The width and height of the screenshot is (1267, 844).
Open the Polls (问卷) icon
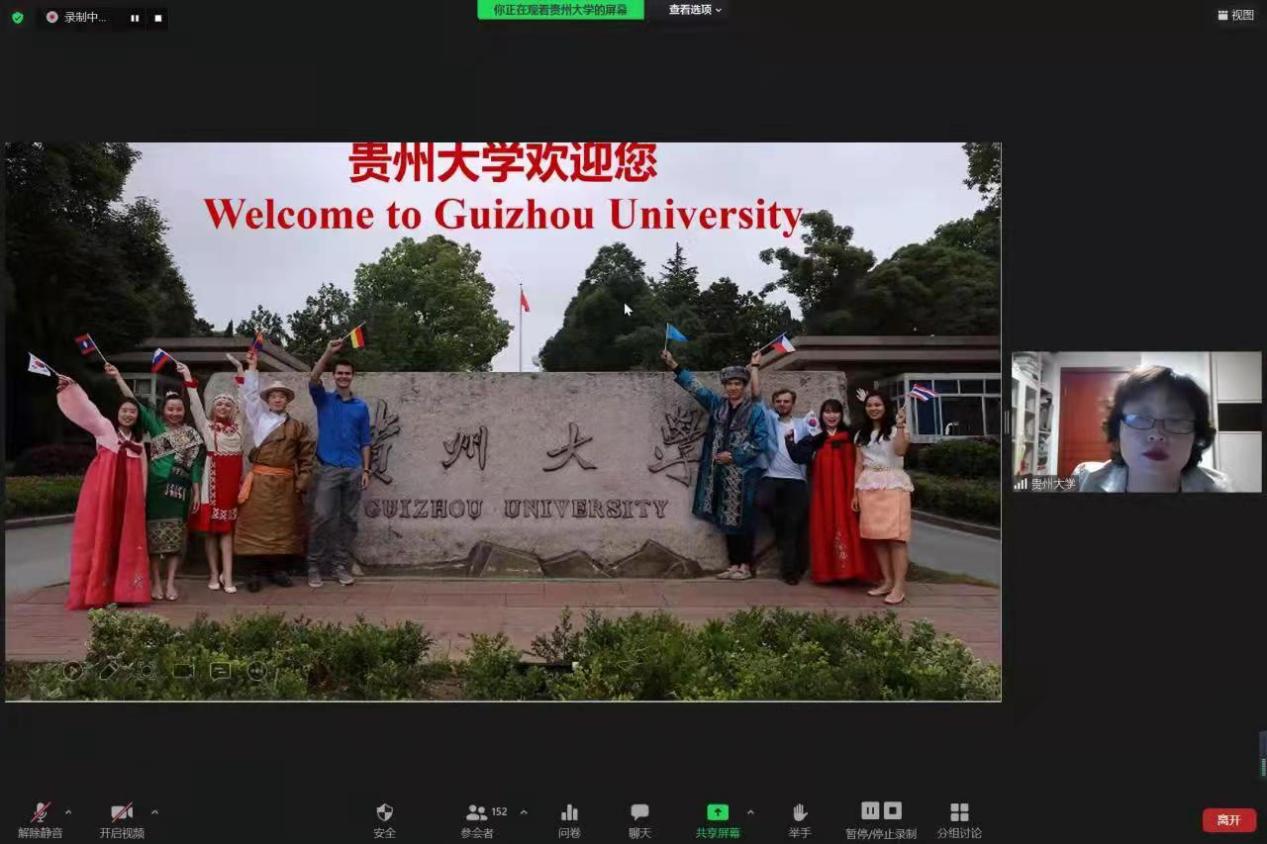(x=569, y=813)
